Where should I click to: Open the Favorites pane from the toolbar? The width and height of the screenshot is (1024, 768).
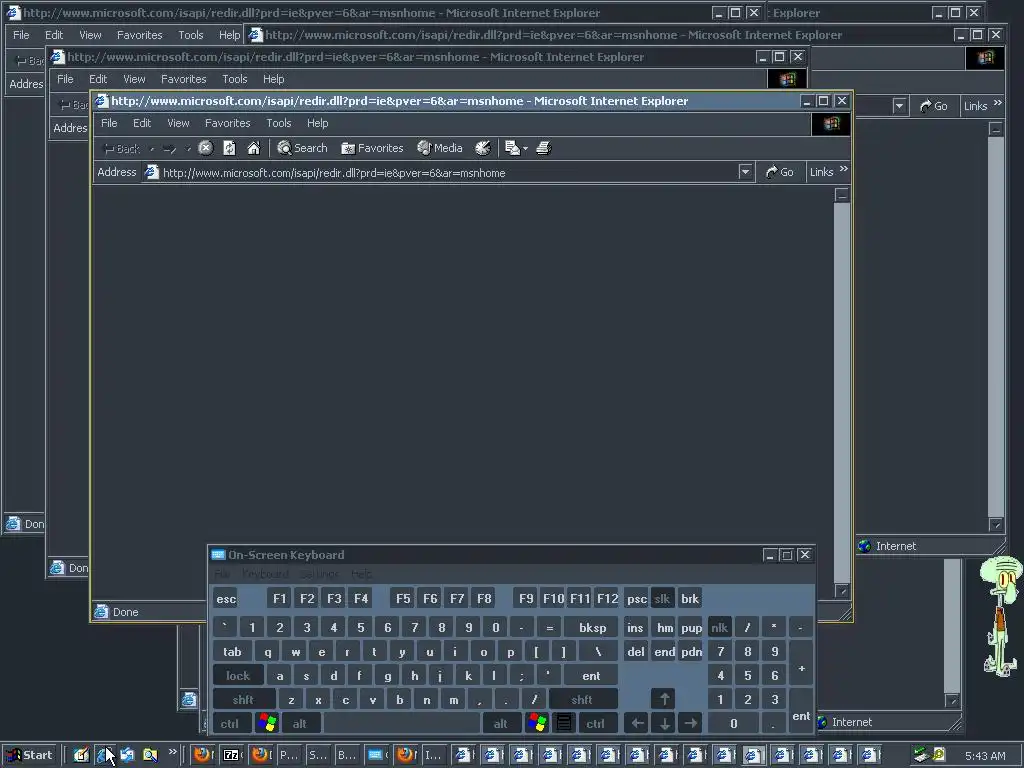pyautogui.click(x=372, y=148)
